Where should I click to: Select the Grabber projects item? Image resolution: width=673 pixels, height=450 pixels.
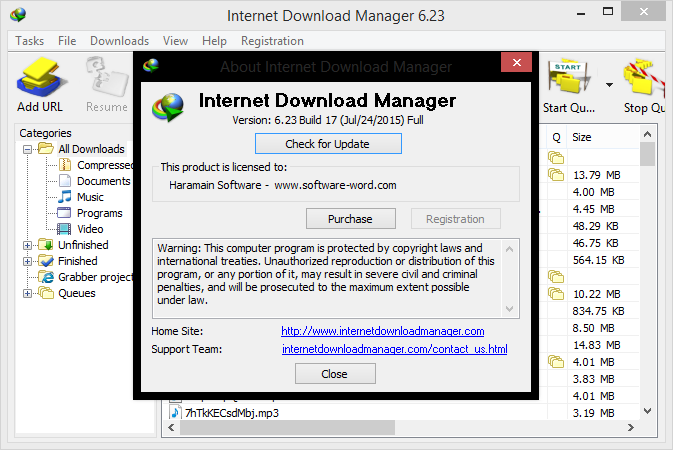click(x=95, y=277)
